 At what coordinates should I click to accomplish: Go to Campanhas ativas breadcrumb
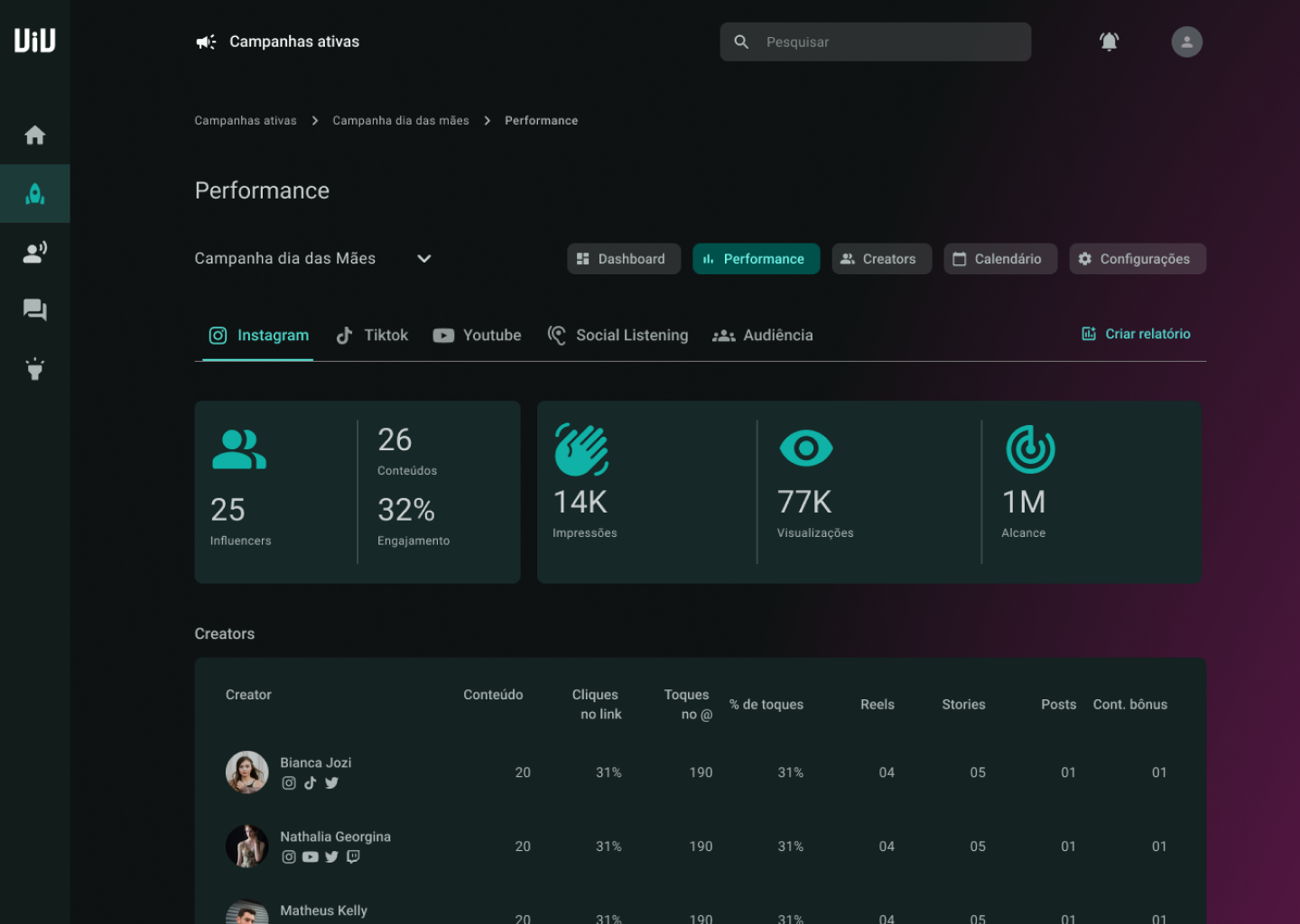point(246,121)
